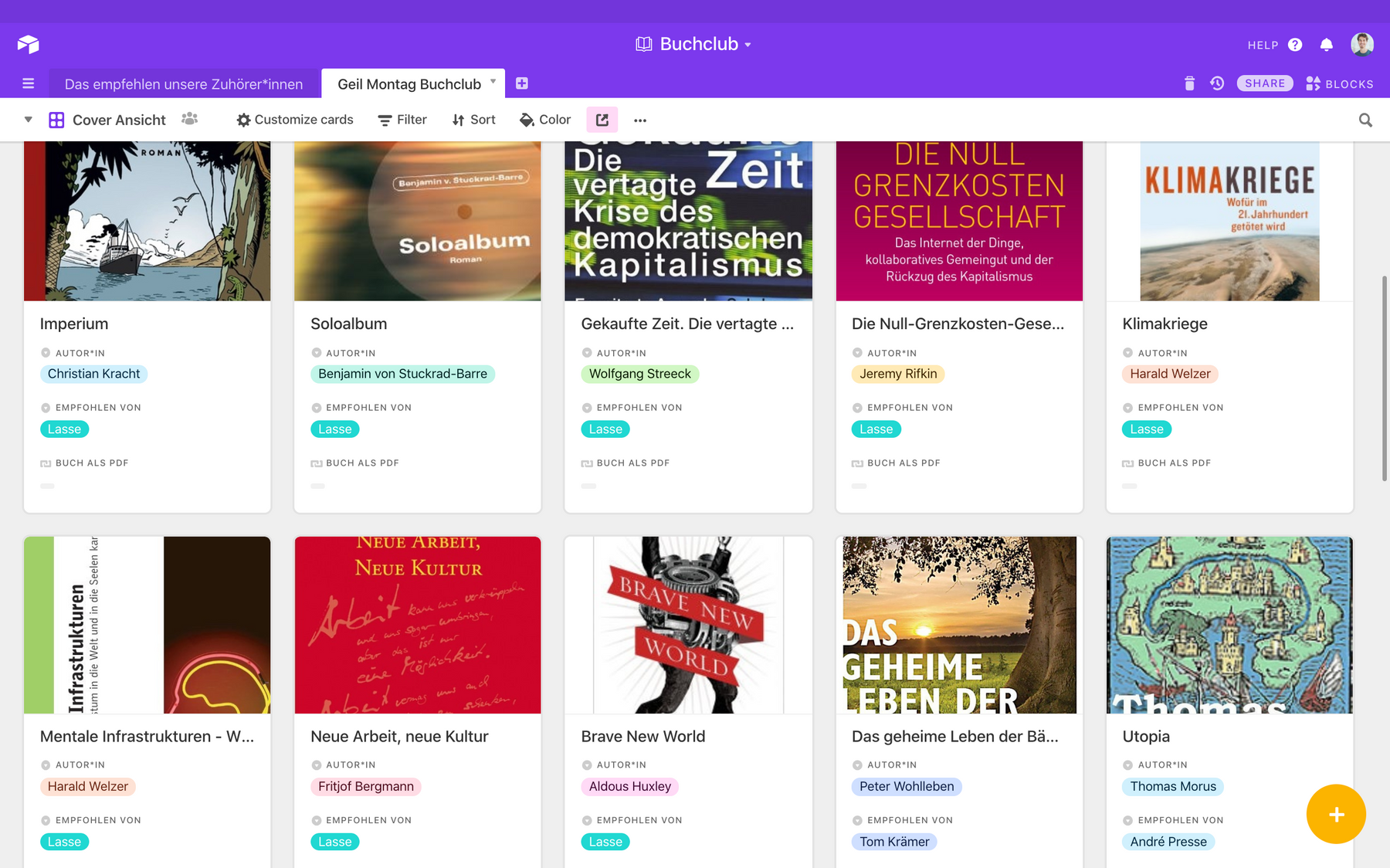
Task: Open the Color options
Action: point(545,120)
